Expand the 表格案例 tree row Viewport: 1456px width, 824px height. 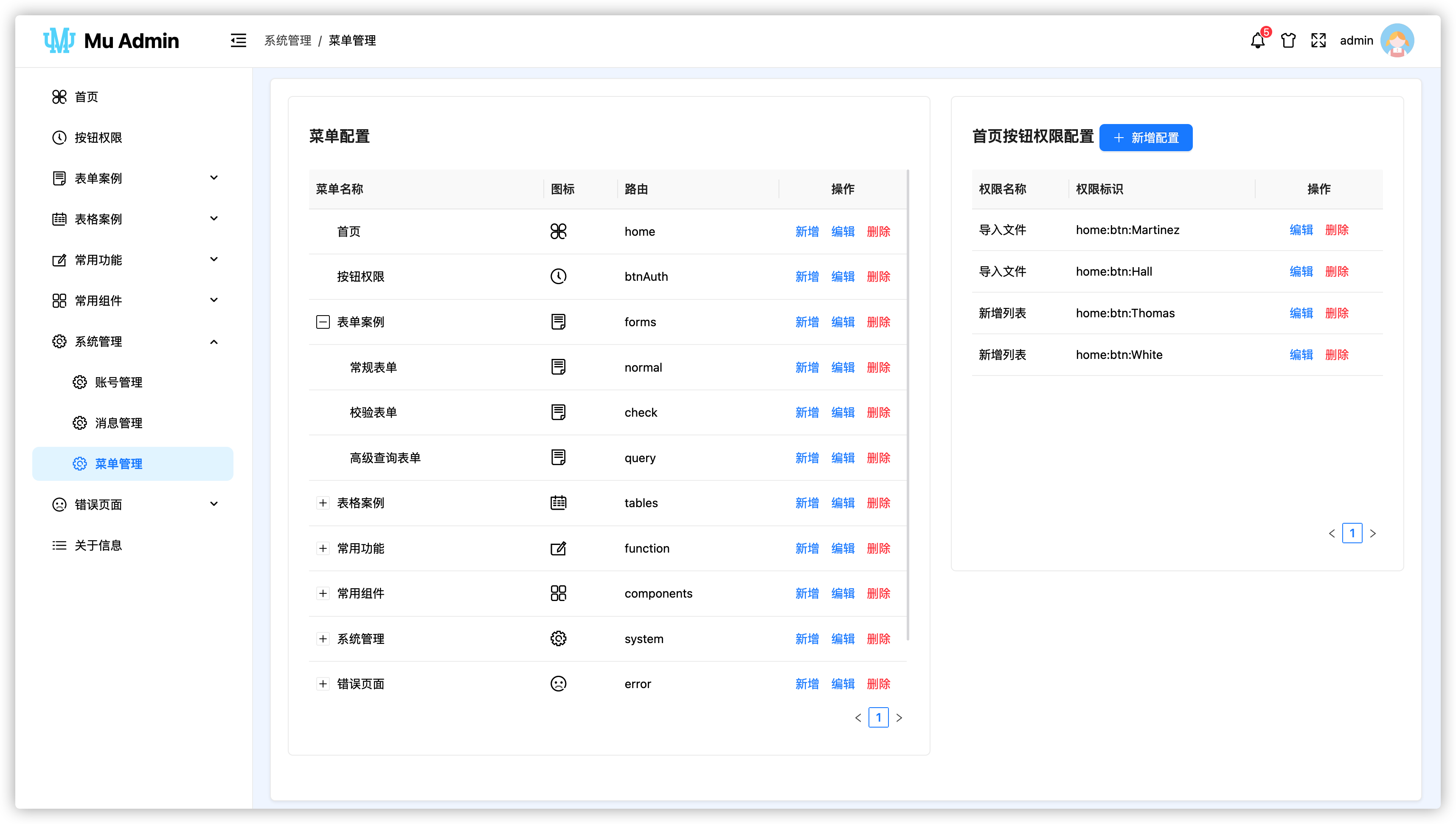pyautogui.click(x=323, y=503)
